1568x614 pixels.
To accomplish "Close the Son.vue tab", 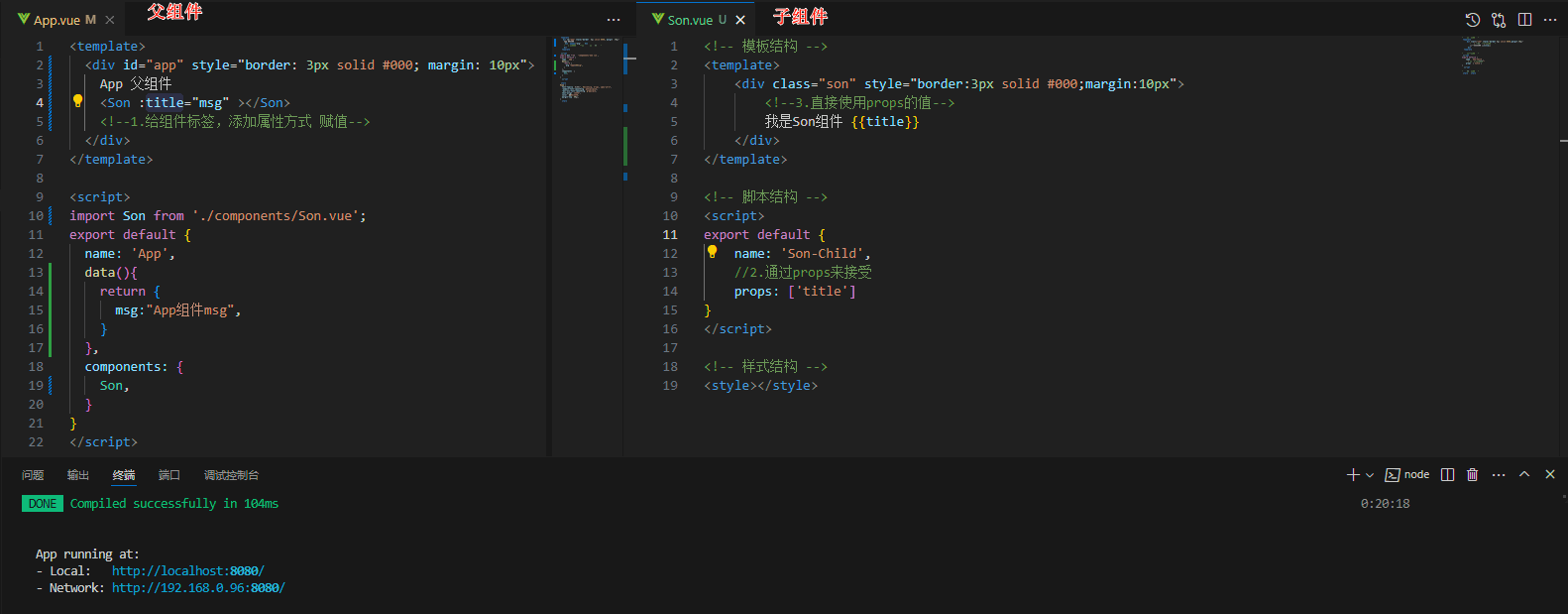I will 740,20.
